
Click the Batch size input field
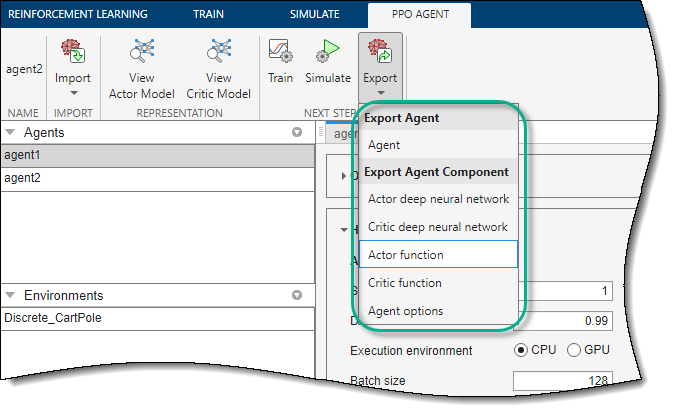562,381
